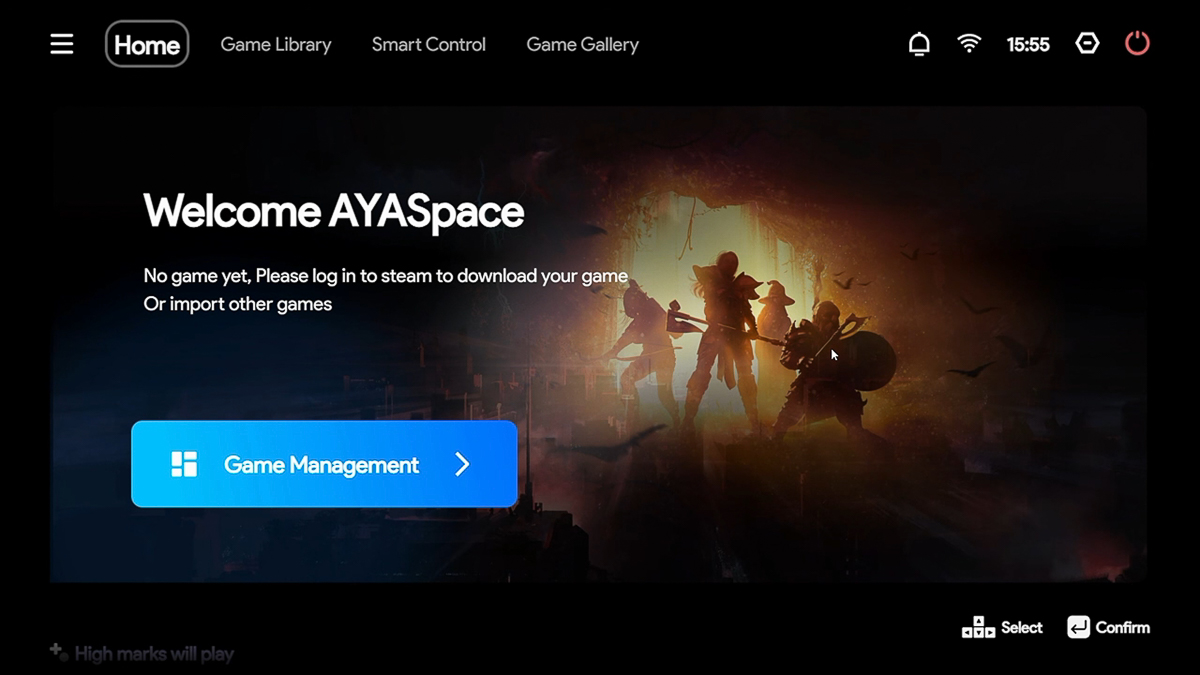Click the Wi-Fi status icon
This screenshot has height=675, width=1200.
pos(968,43)
